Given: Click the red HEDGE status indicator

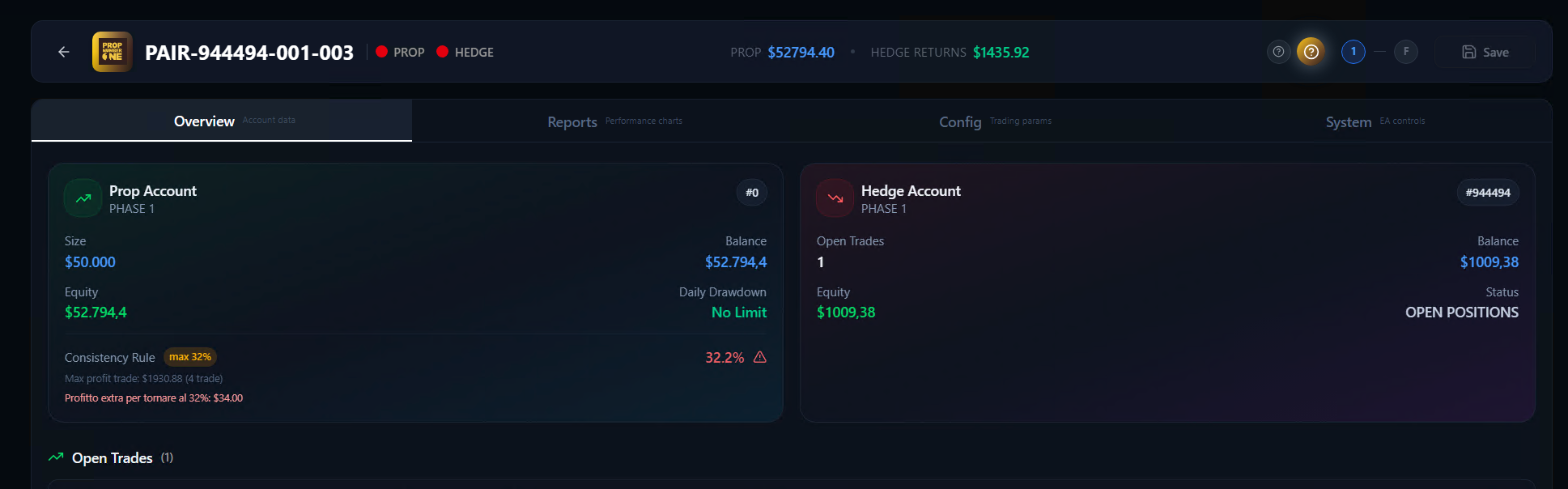Looking at the screenshot, I should tap(443, 52).
